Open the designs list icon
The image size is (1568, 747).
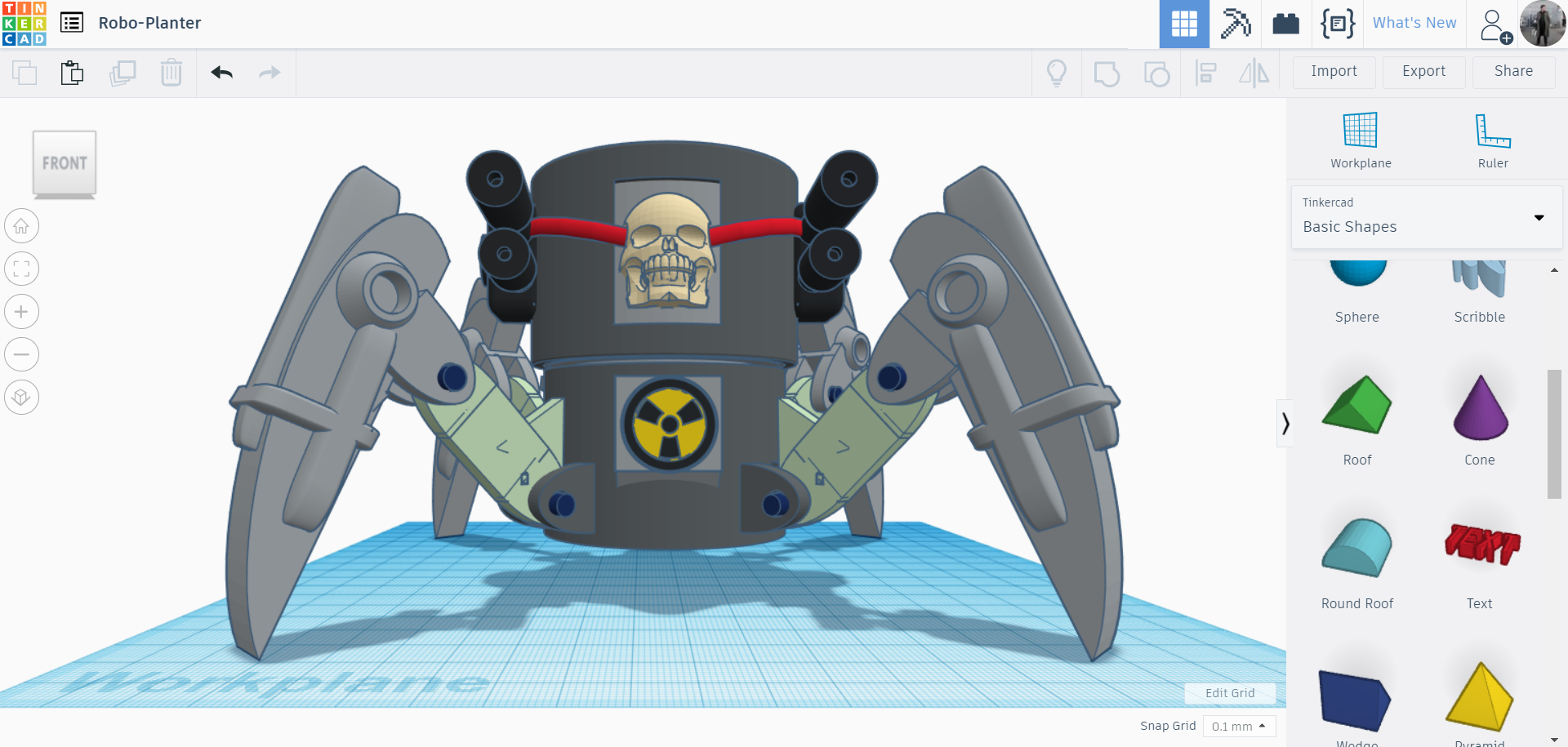pyautogui.click(x=72, y=23)
